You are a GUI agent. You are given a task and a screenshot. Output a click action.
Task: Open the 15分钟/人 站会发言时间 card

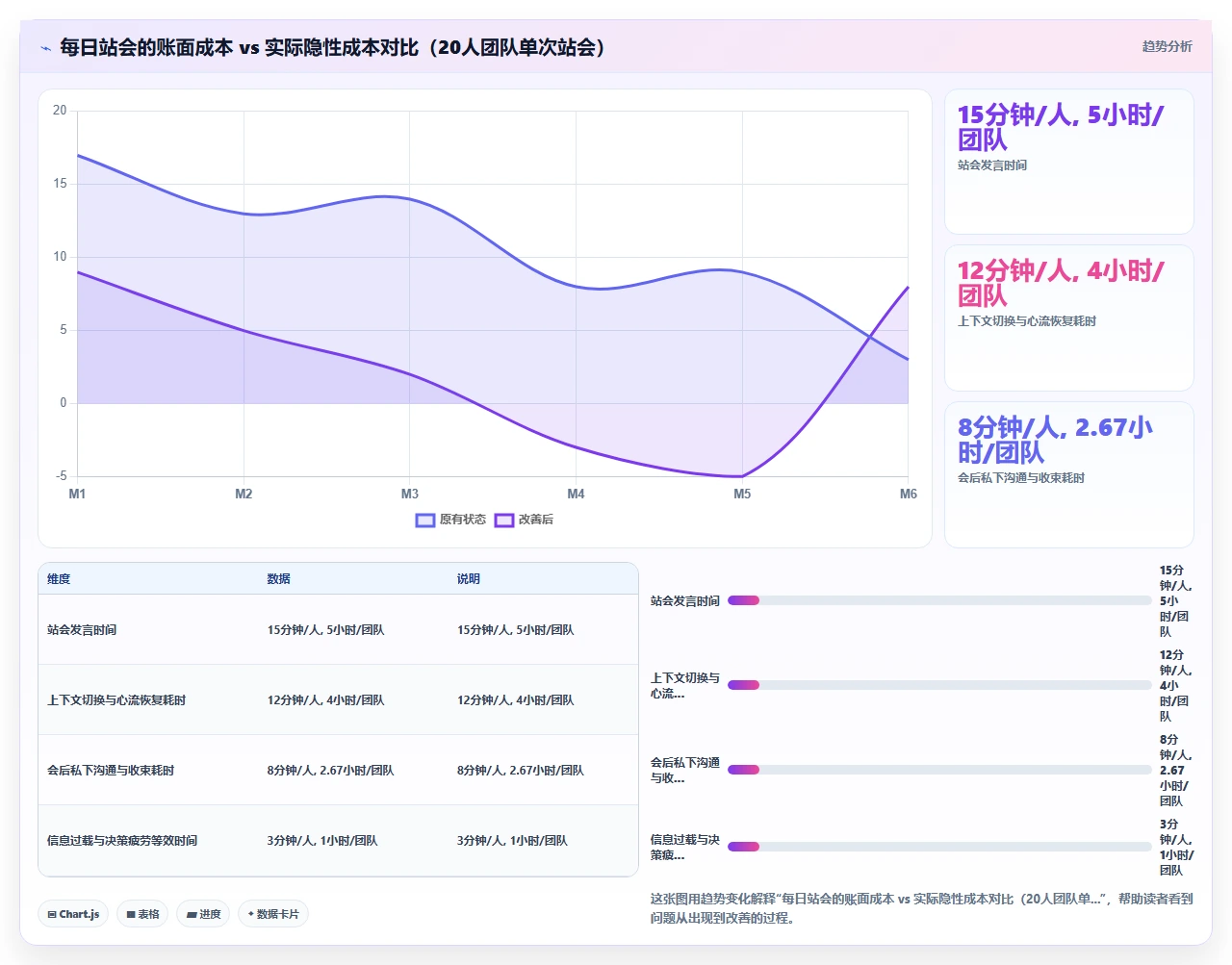(x=1069, y=162)
